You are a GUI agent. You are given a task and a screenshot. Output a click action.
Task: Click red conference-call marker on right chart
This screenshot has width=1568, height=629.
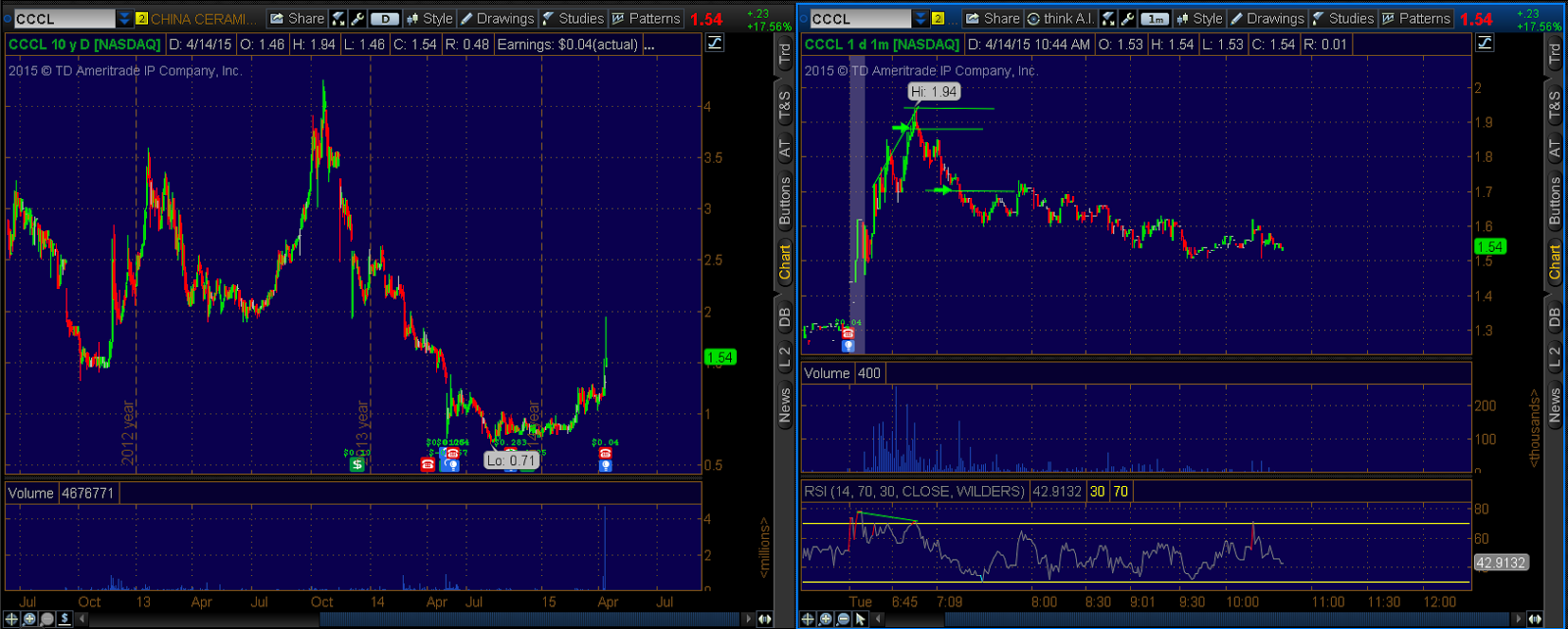(x=849, y=333)
